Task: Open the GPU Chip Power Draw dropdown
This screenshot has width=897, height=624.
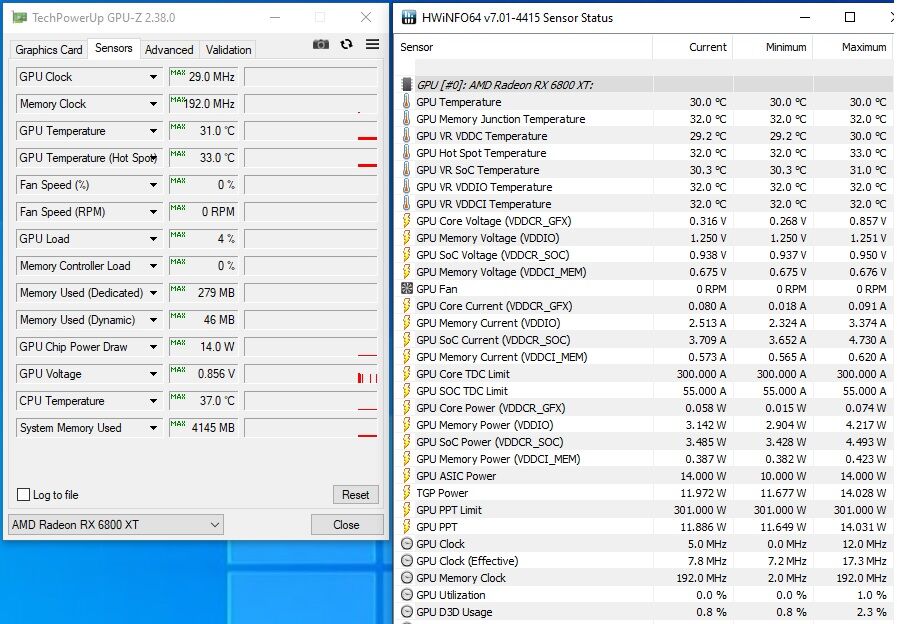Action: tap(153, 347)
